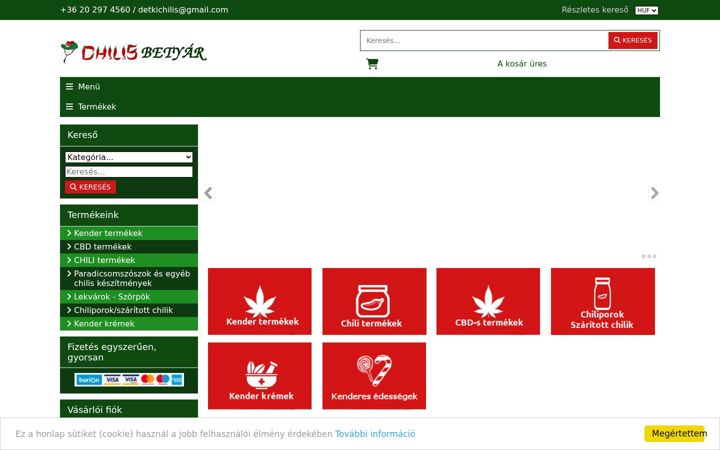Open the Kategória dropdown in Kereső
This screenshot has height=450, width=720.
coord(129,157)
